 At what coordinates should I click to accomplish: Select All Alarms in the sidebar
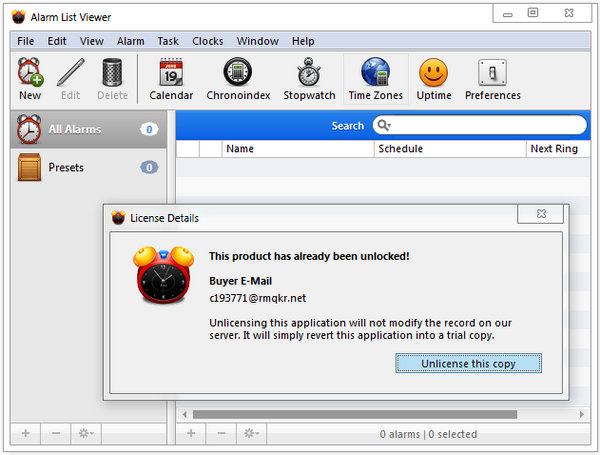pyautogui.click(x=76, y=129)
